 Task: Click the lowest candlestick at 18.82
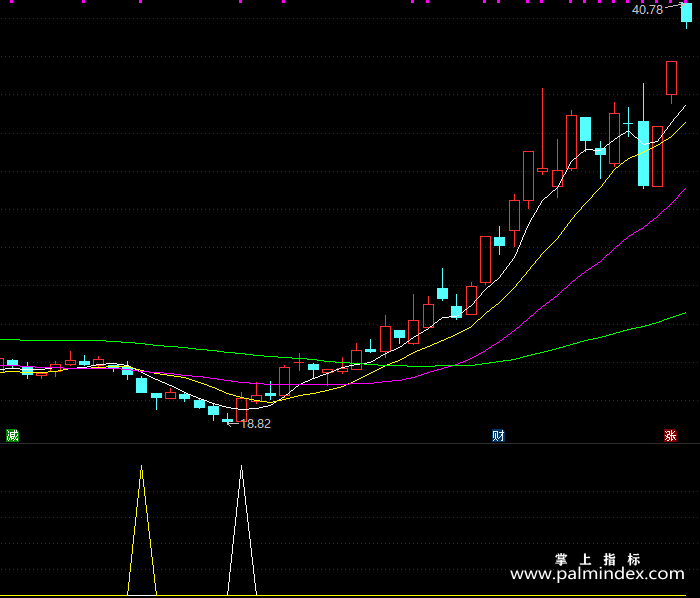tap(228, 419)
